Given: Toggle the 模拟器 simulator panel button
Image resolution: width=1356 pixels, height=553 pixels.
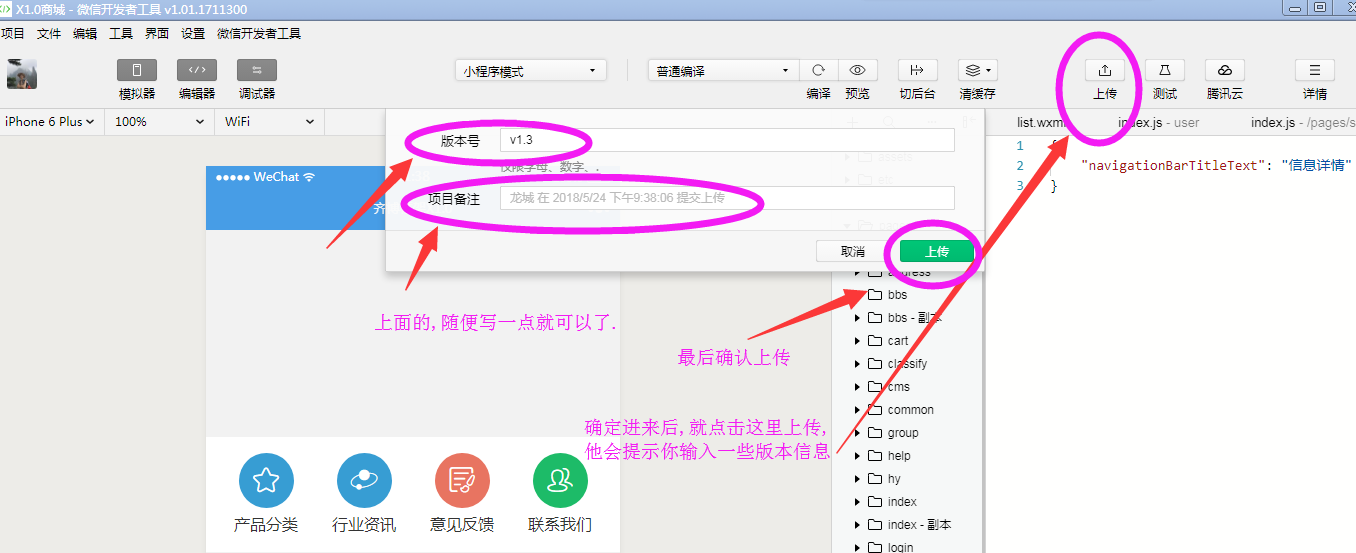Looking at the screenshot, I should [137, 71].
